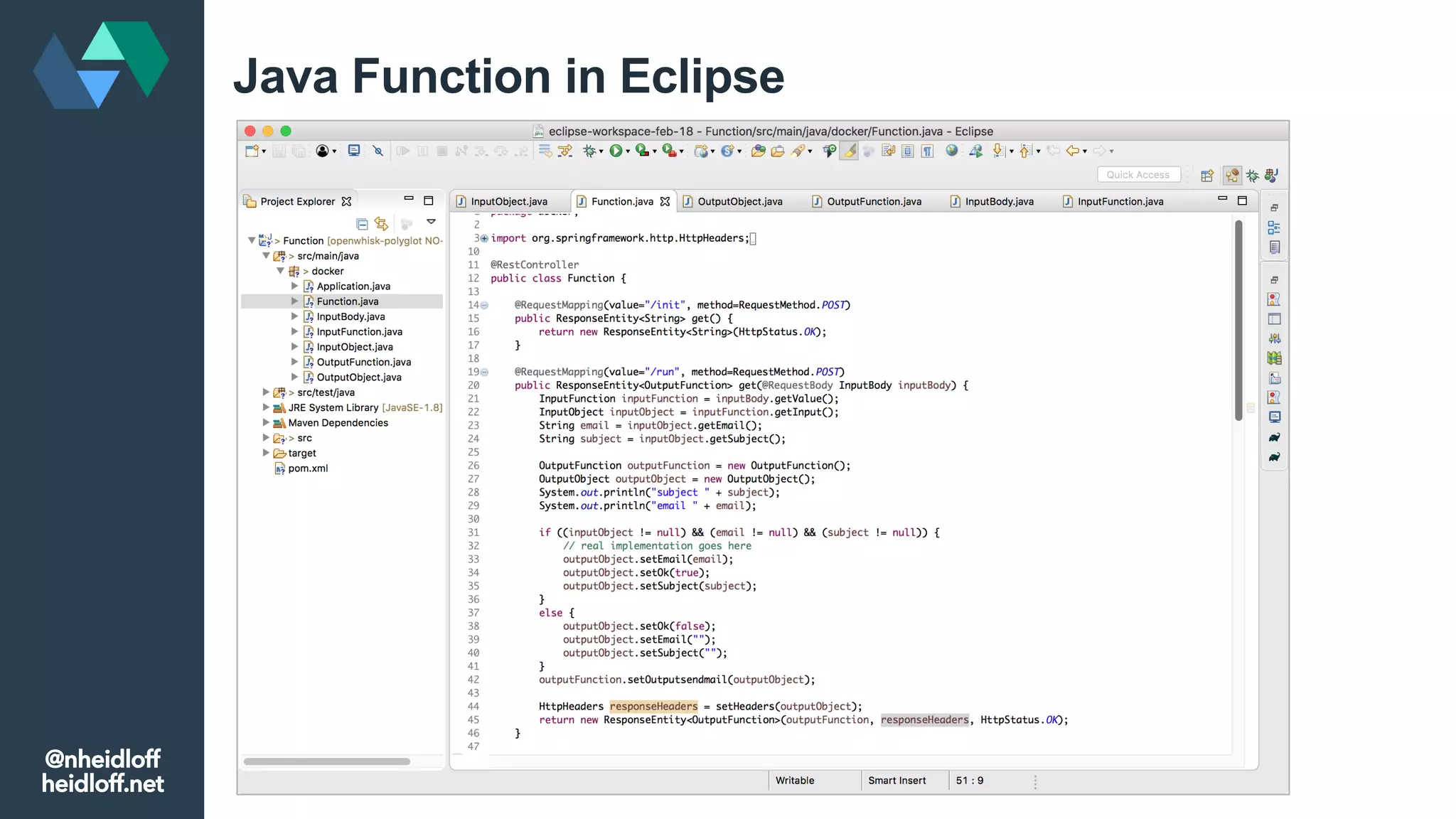Run the application with the green play icon
This screenshot has height=819, width=1456.
tap(616, 151)
